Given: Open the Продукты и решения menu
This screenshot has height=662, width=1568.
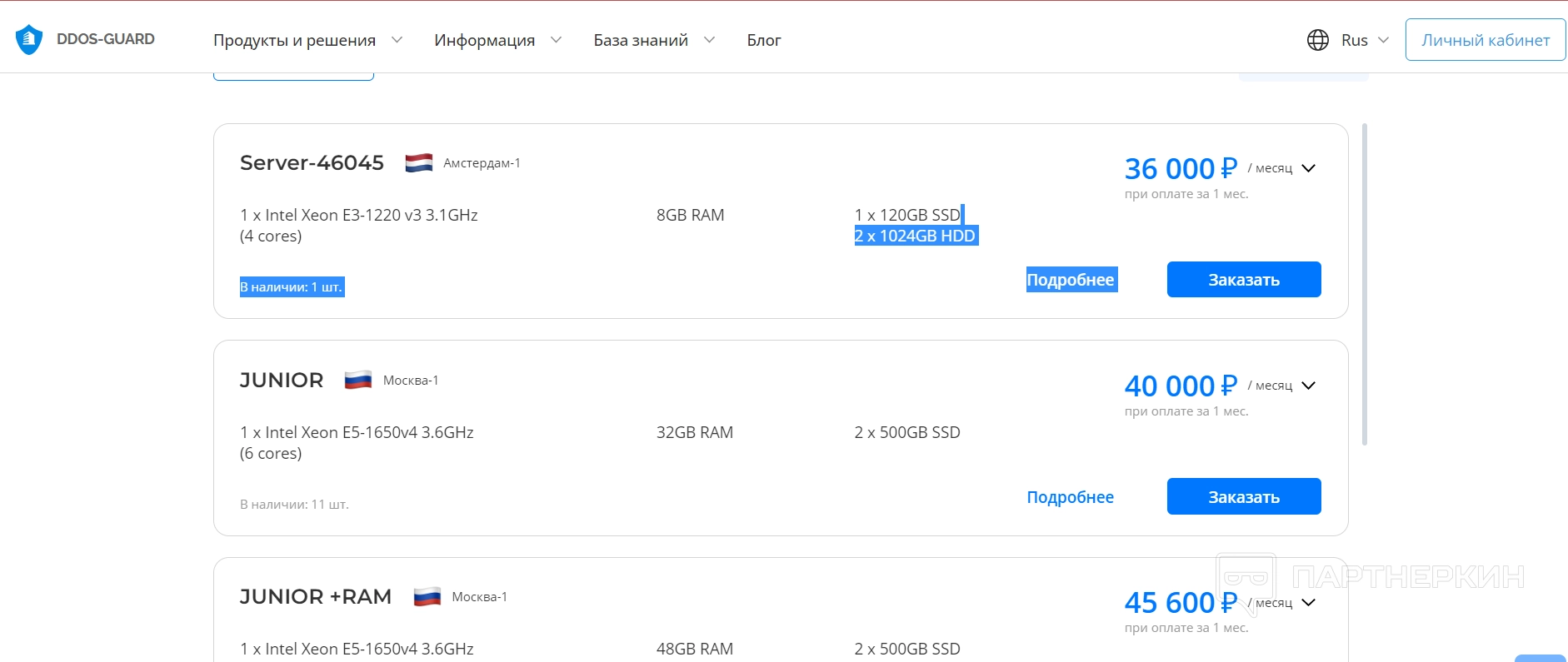Looking at the screenshot, I should [x=295, y=40].
